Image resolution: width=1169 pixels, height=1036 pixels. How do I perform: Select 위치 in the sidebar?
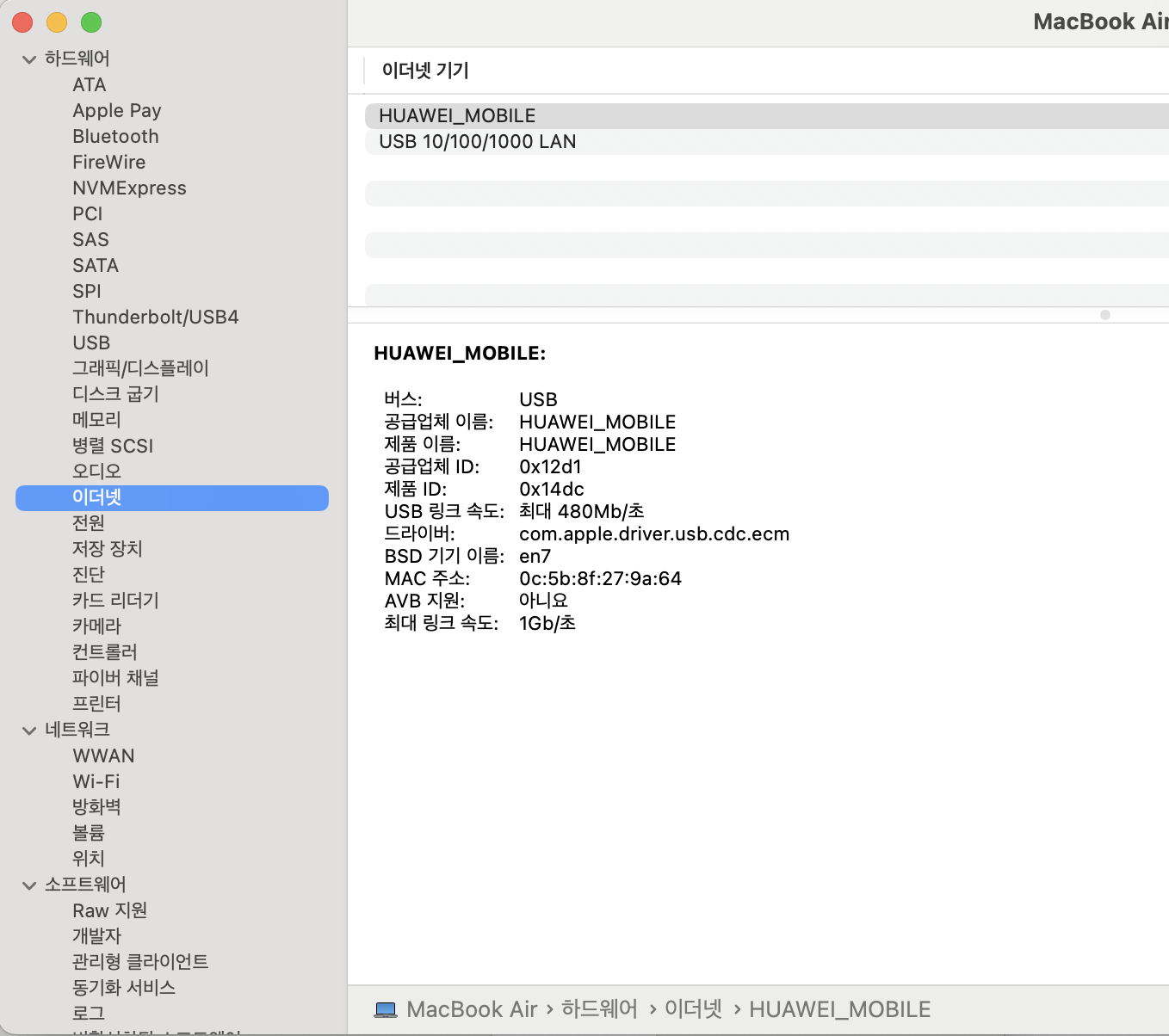pyautogui.click(x=89, y=859)
